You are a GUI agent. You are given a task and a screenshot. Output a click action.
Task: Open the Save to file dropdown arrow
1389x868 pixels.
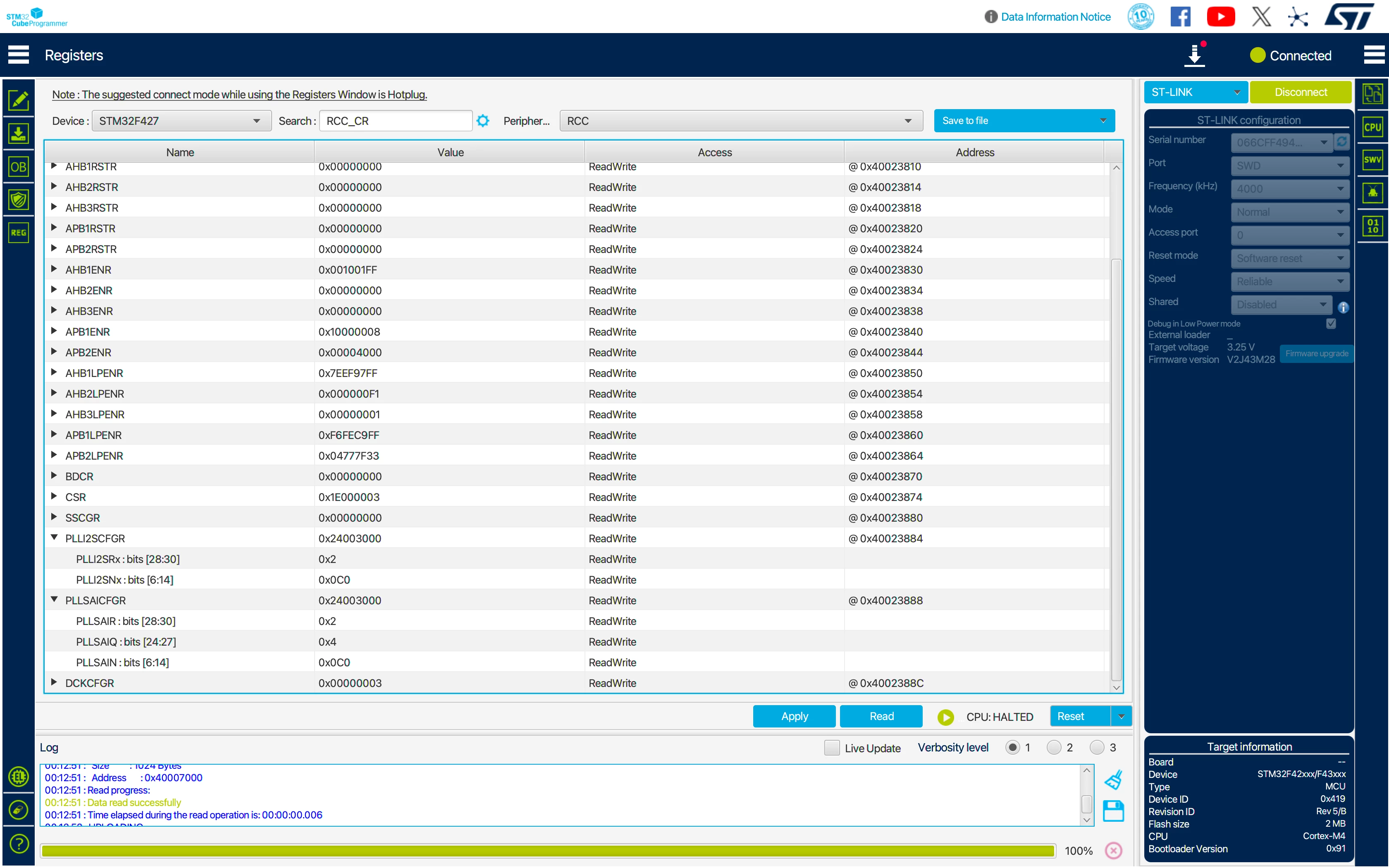click(1103, 121)
